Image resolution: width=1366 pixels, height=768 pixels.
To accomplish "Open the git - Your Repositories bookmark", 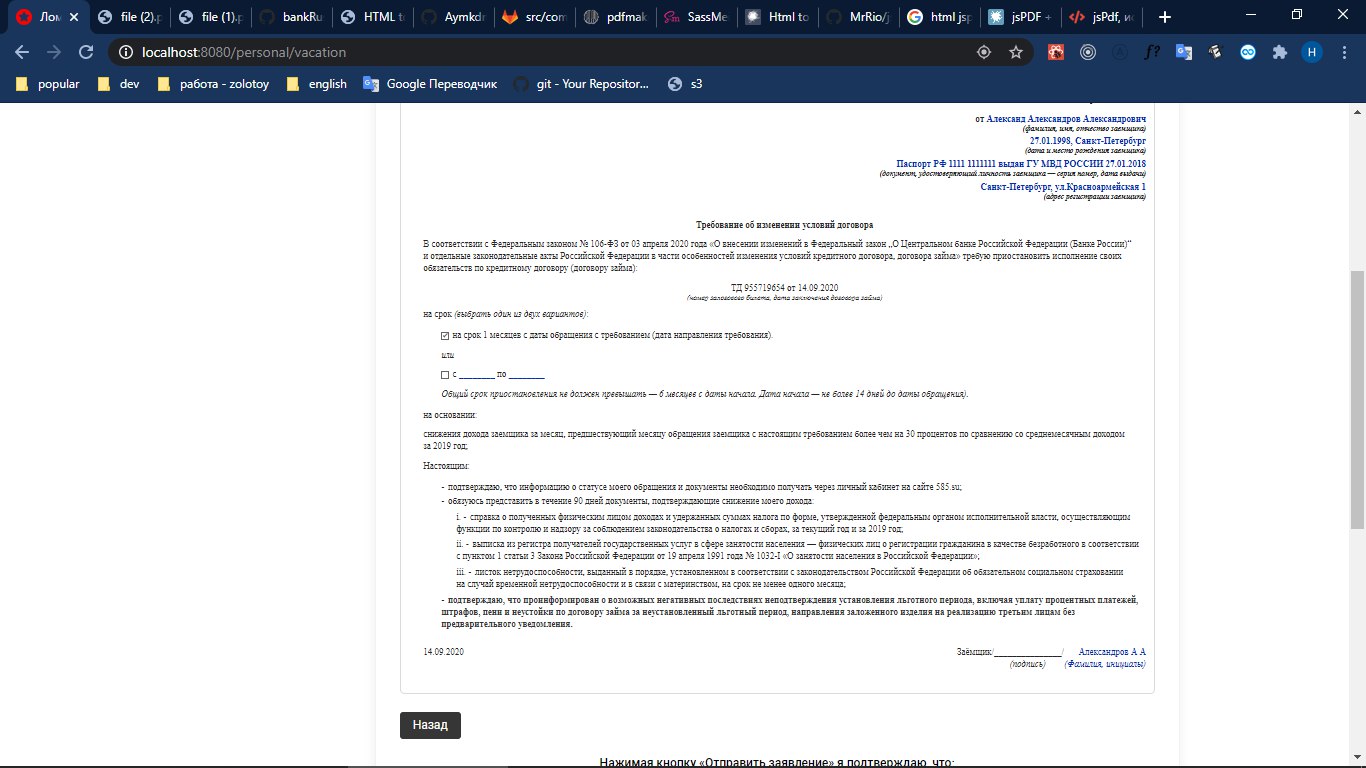I will [581, 84].
